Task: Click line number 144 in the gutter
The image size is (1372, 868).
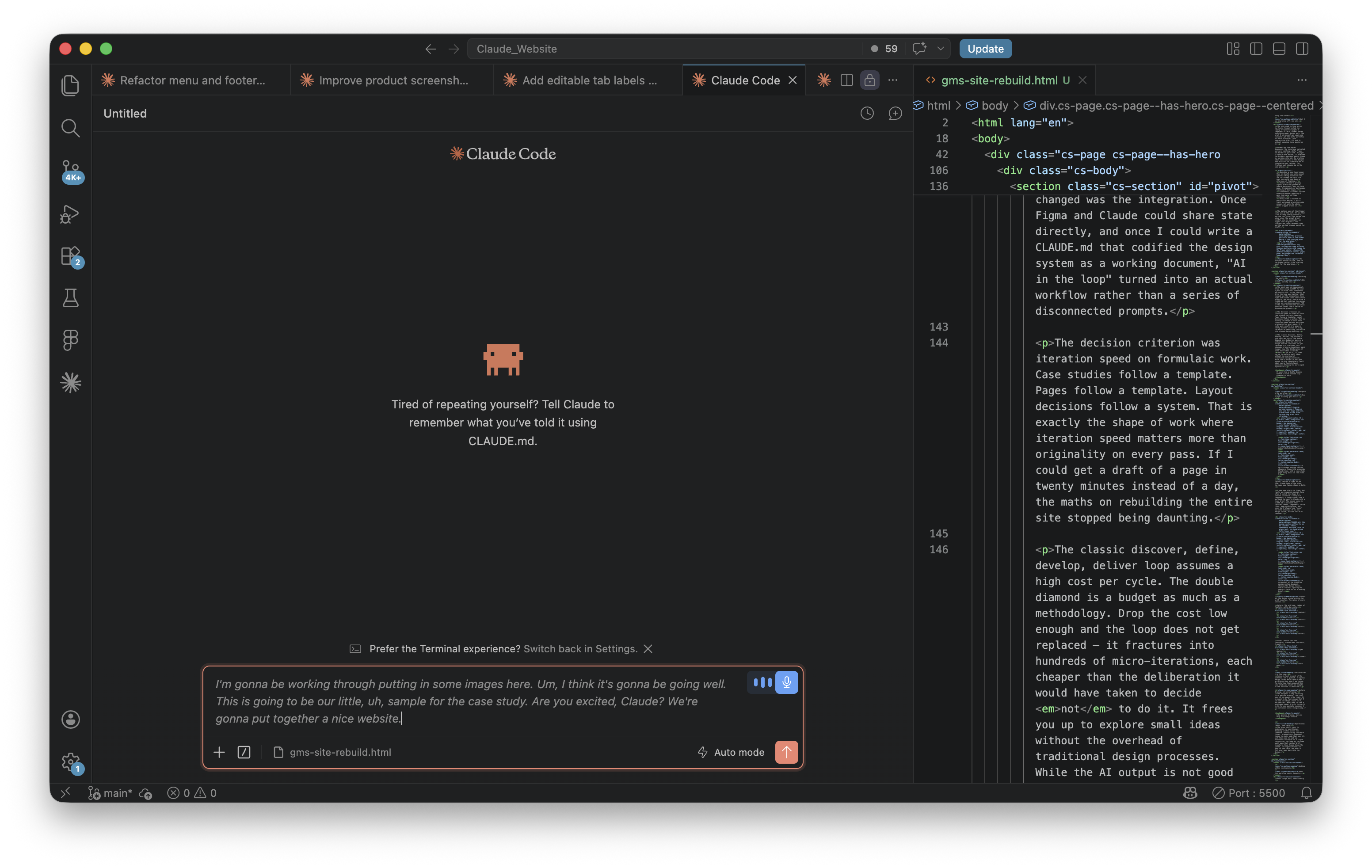Action: click(938, 343)
